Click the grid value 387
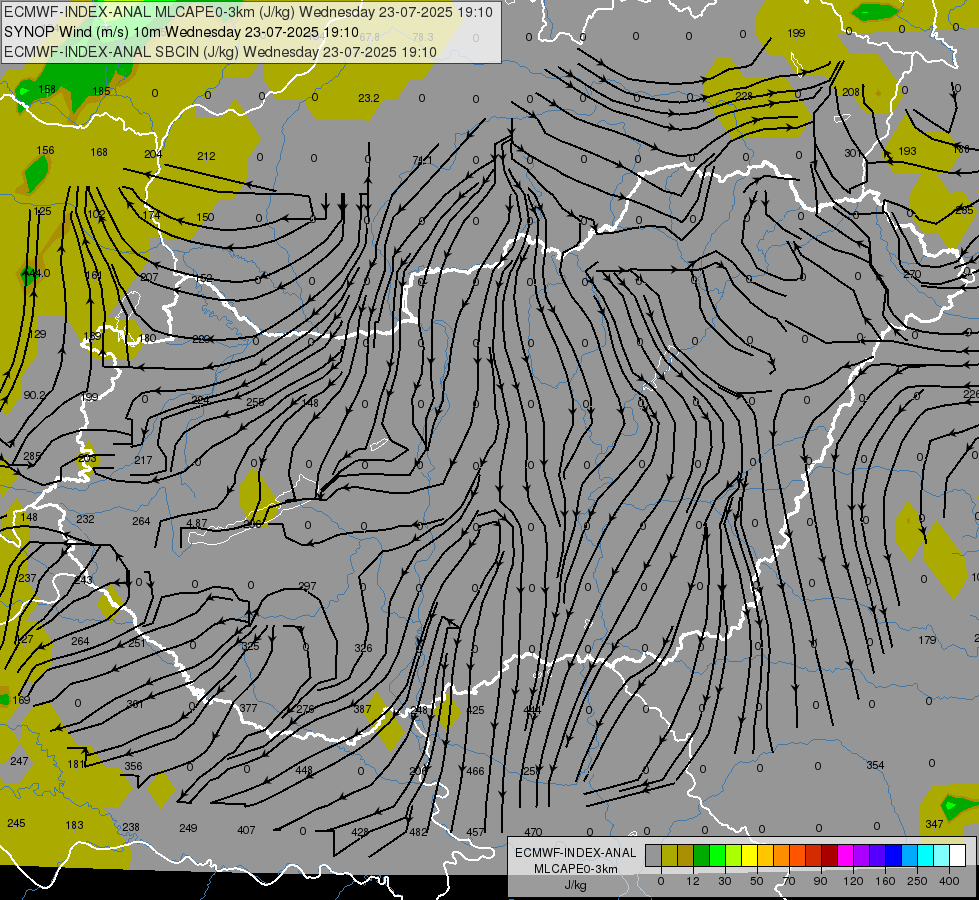The width and height of the screenshot is (979, 900). [362, 709]
